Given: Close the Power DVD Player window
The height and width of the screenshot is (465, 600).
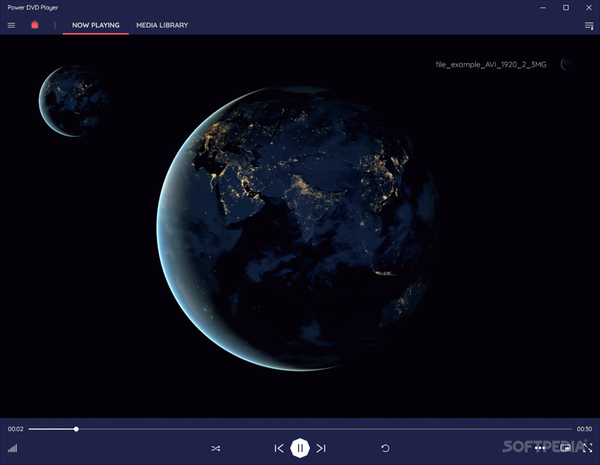Looking at the screenshot, I should click(x=589, y=8).
